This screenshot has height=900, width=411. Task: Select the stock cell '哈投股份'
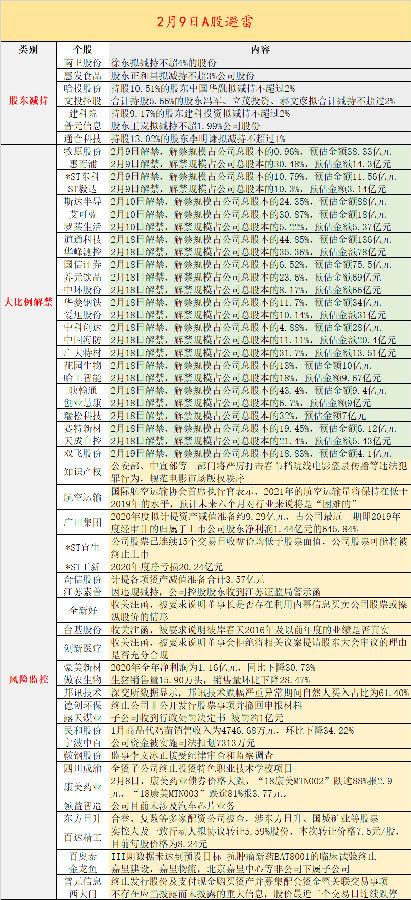click(82, 88)
